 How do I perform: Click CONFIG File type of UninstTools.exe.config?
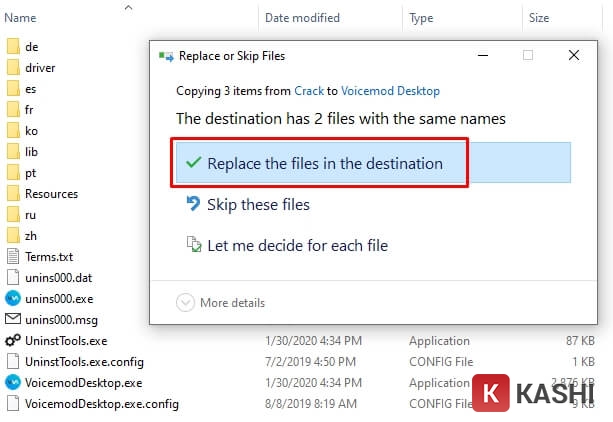click(441, 362)
